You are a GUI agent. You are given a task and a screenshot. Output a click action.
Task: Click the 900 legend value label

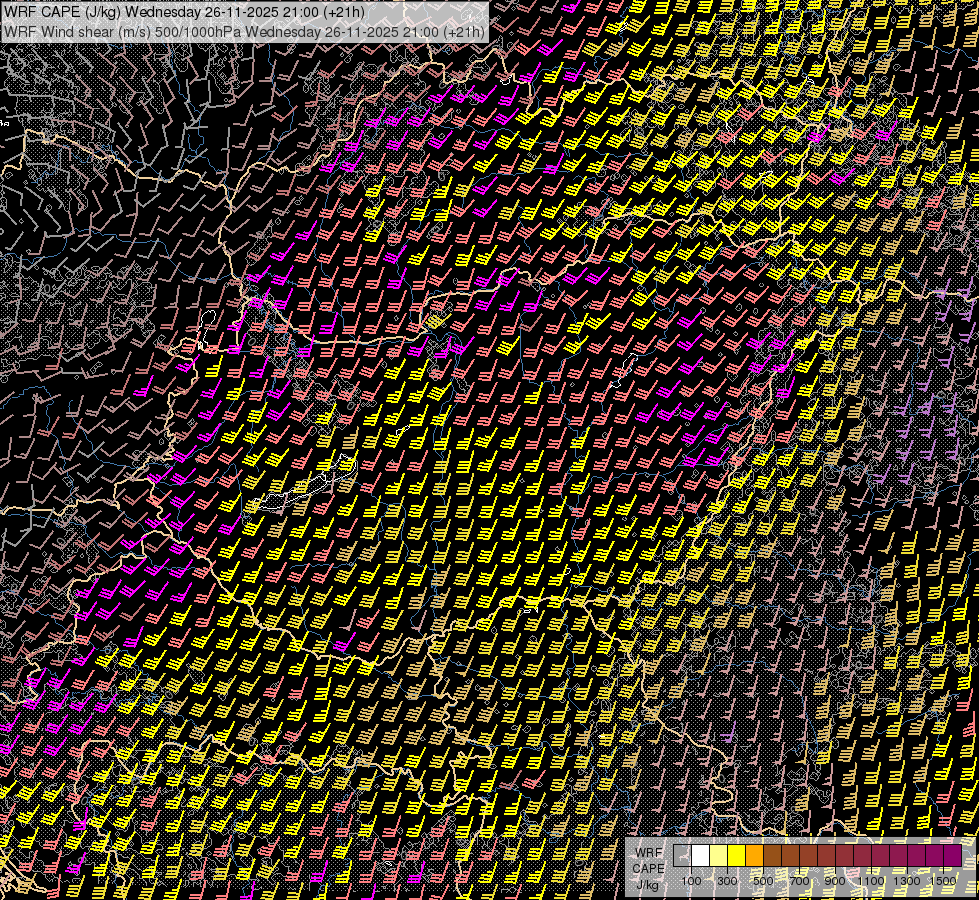tap(835, 881)
